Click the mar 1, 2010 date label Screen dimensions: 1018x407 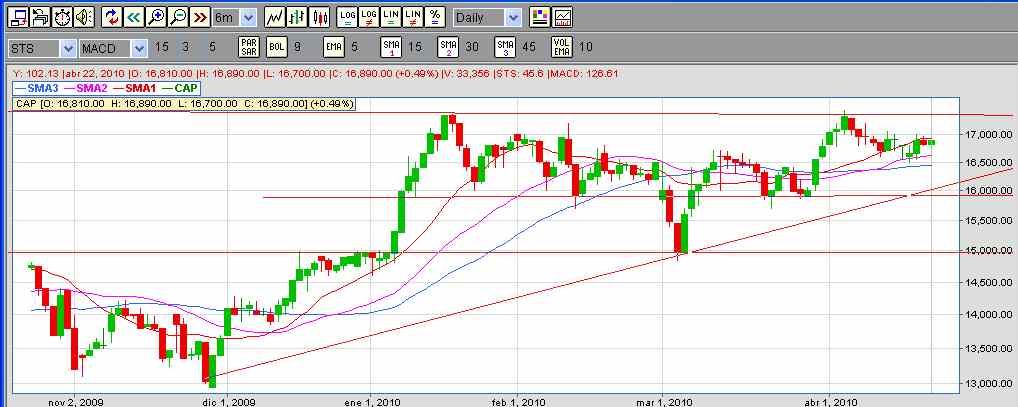[x=662, y=402]
